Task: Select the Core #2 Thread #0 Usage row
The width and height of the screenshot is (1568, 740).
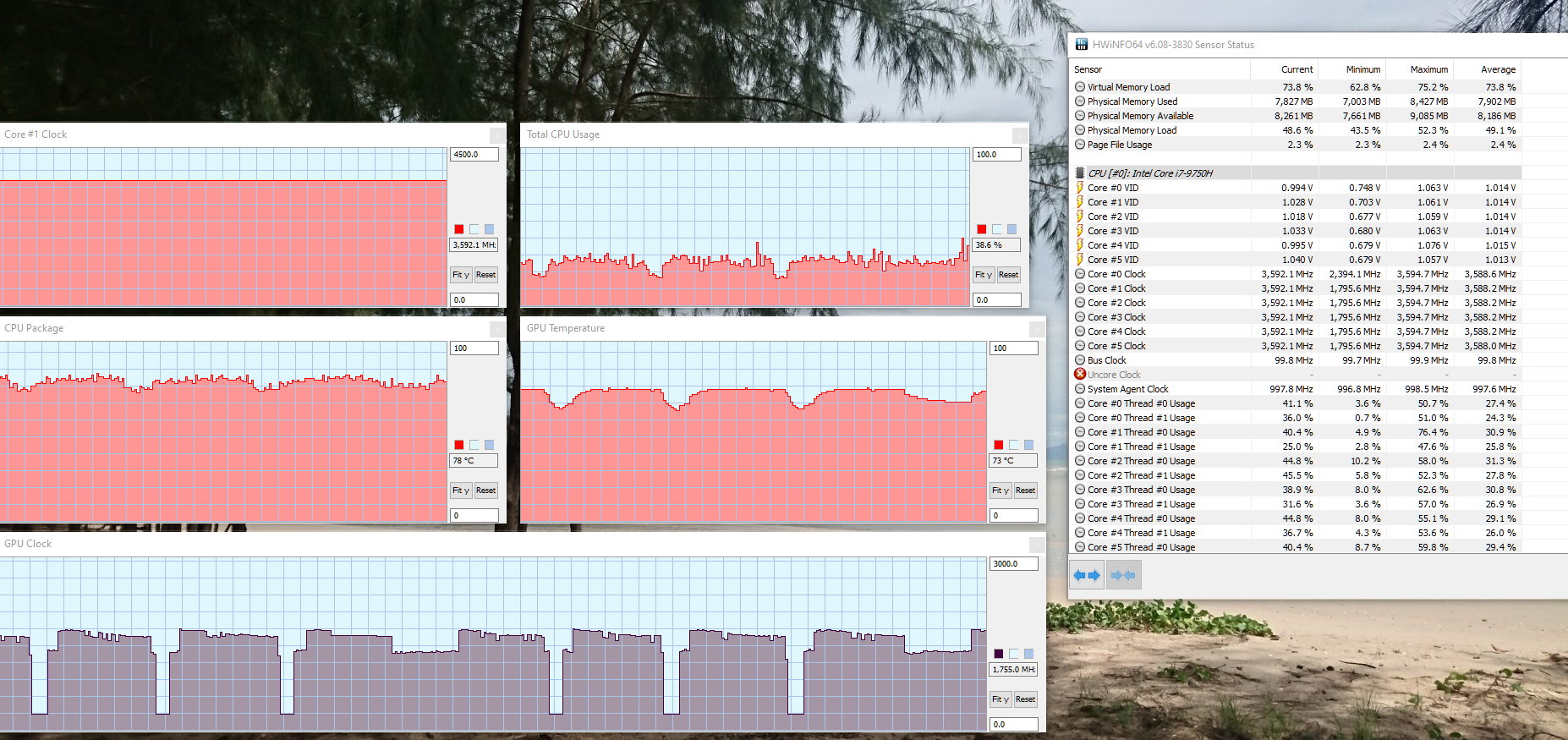Action: [x=1295, y=461]
